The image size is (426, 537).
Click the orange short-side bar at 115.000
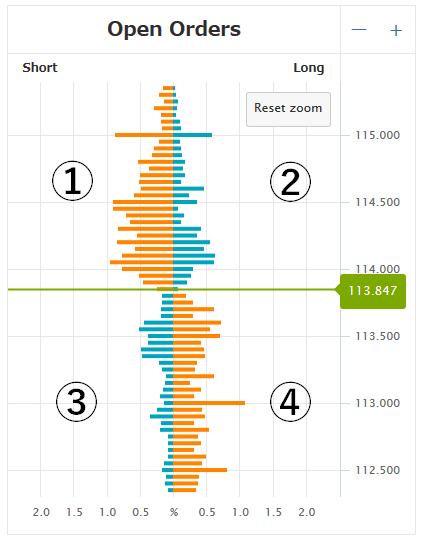(144, 135)
